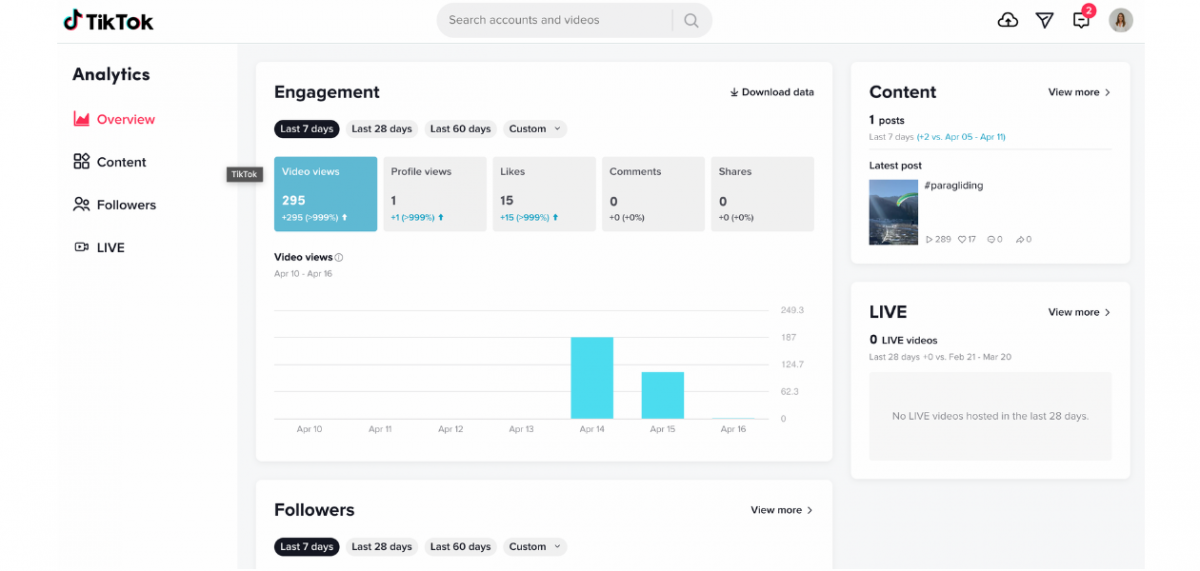Click the download arrow icon

coord(734,92)
